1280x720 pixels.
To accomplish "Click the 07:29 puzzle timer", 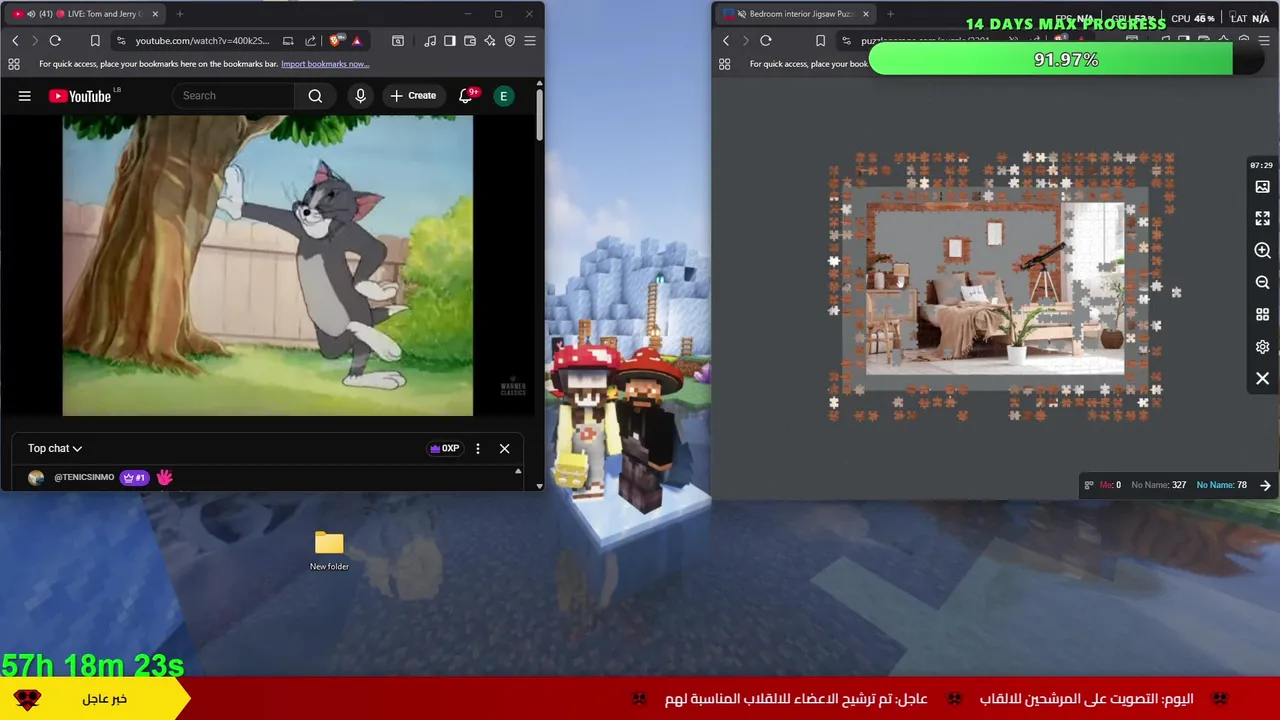I will pyautogui.click(x=1261, y=165).
